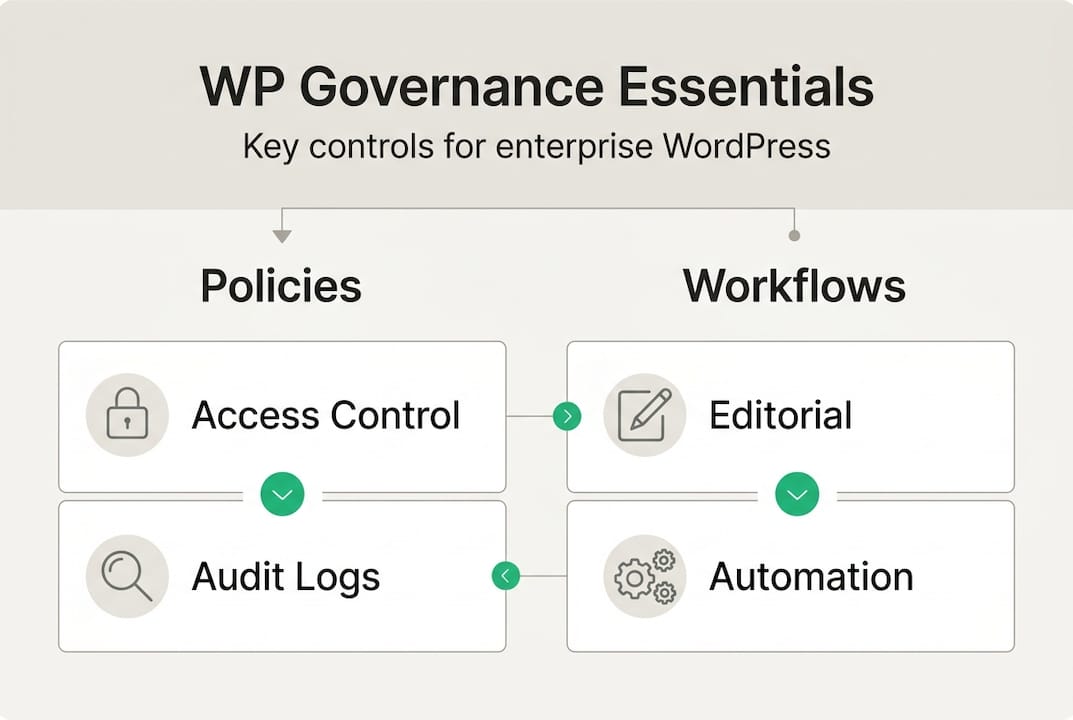Open the gears icon on the Automation card
Viewport: 1073px width, 720px height.
645,575
